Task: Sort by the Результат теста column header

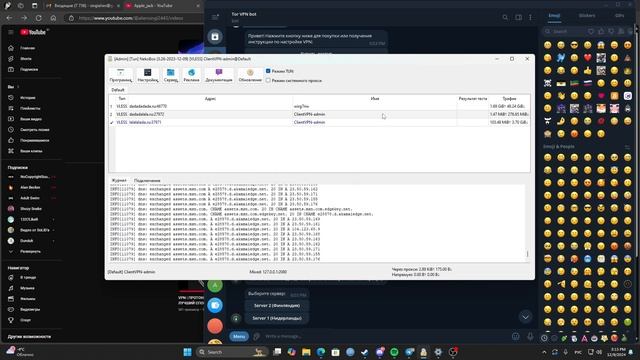Action: point(473,98)
